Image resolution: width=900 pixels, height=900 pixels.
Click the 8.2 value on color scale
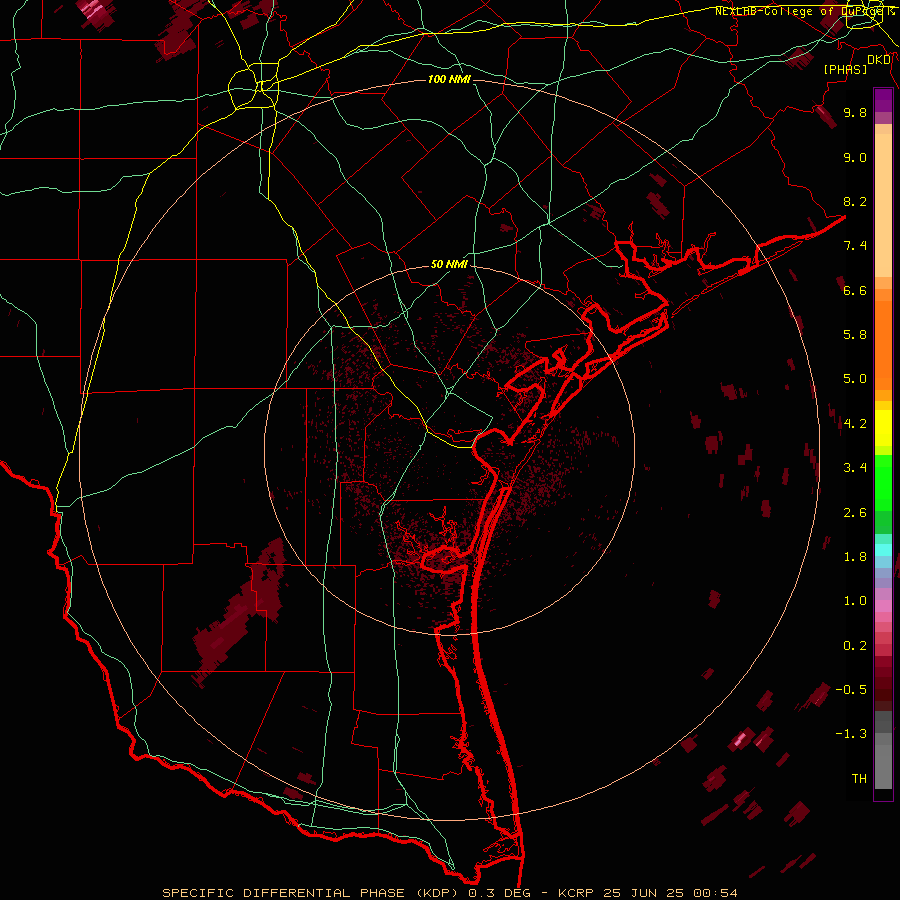point(855,201)
